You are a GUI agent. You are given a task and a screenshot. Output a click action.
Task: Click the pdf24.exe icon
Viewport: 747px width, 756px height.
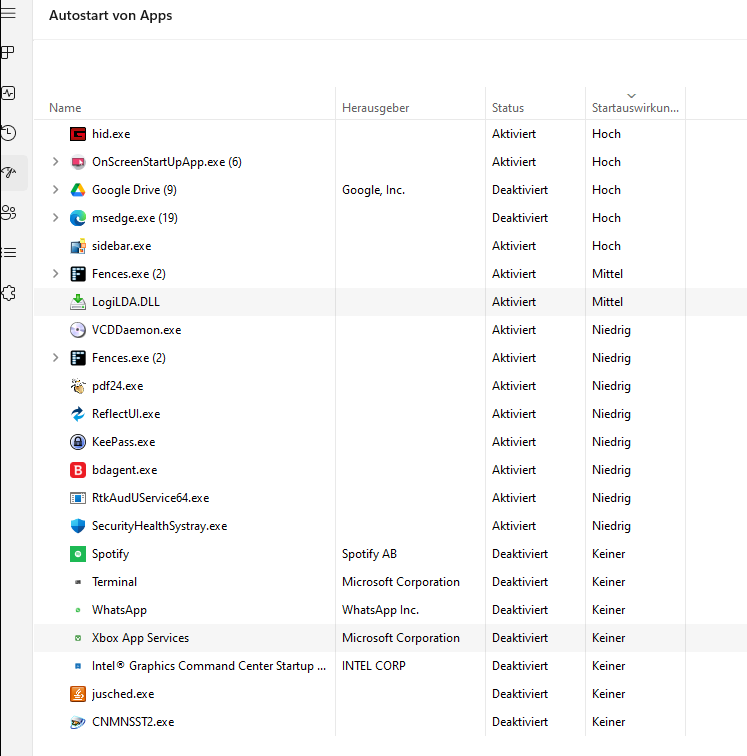[x=78, y=386]
